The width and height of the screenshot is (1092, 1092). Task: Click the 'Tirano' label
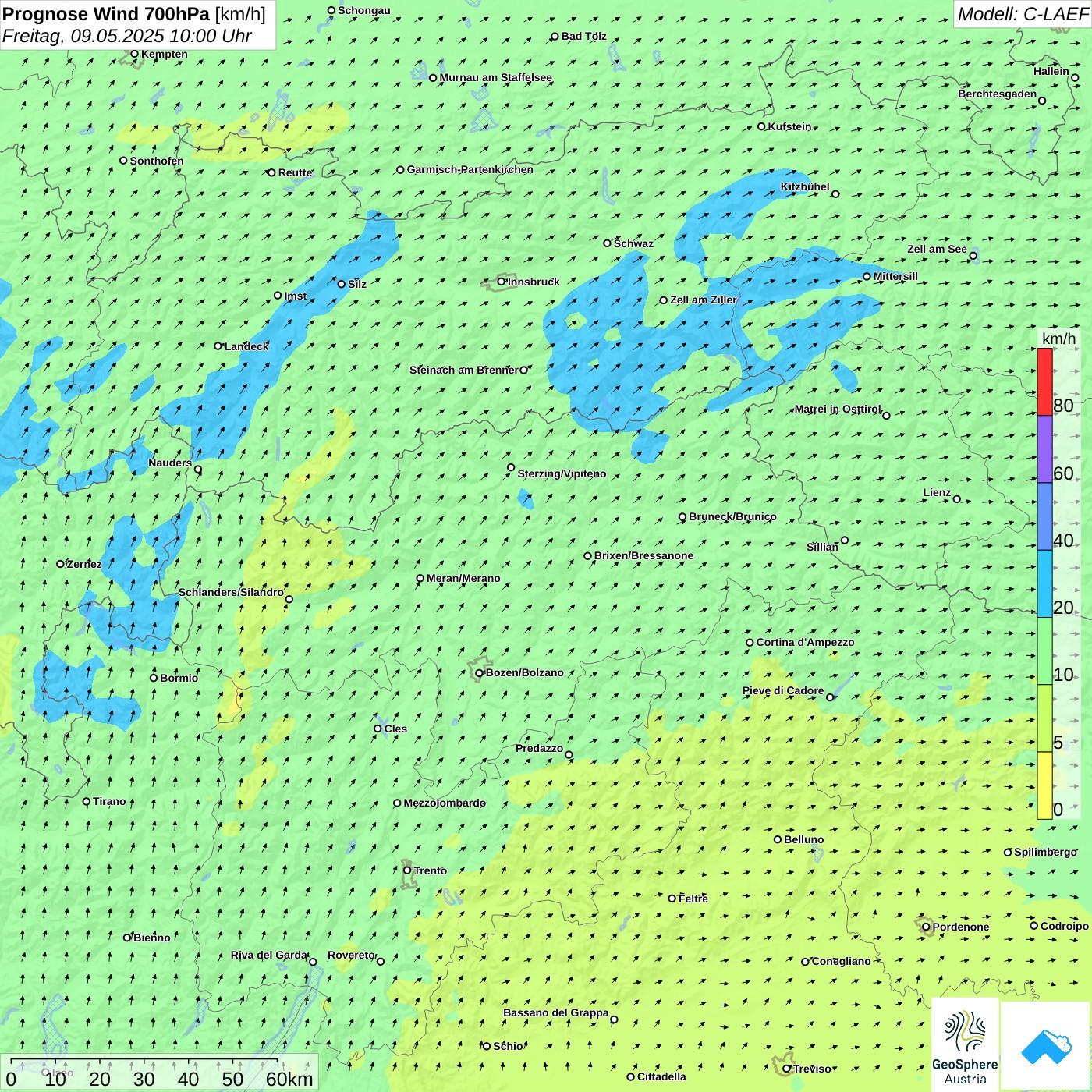pyautogui.click(x=109, y=801)
